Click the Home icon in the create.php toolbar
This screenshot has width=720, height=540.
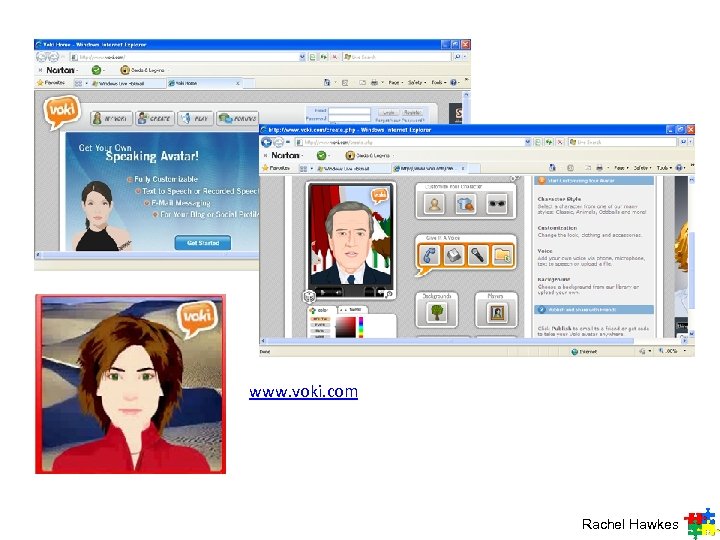pos(552,168)
